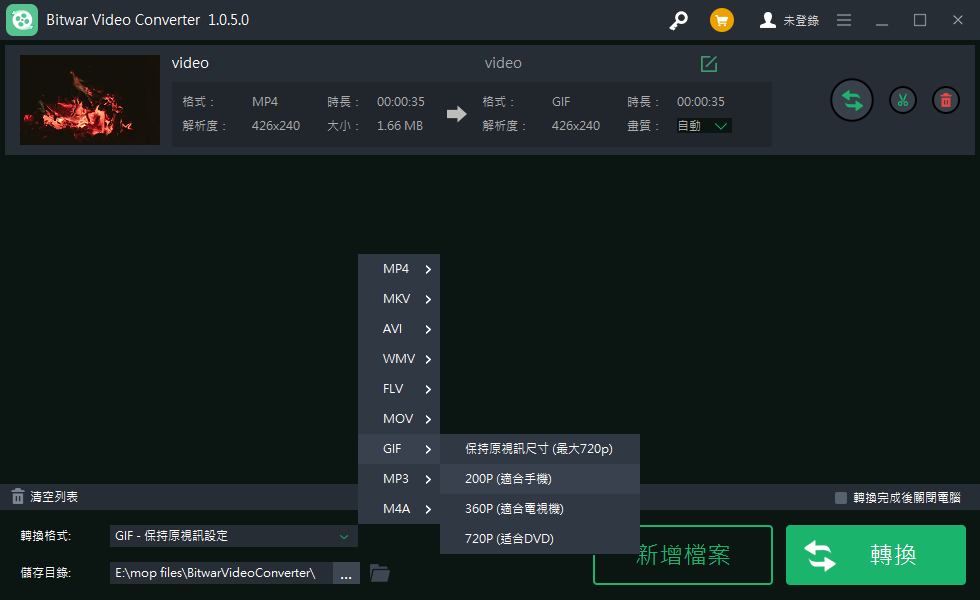Open the output folder icon
Image resolution: width=980 pixels, height=600 pixels.
pos(379,573)
